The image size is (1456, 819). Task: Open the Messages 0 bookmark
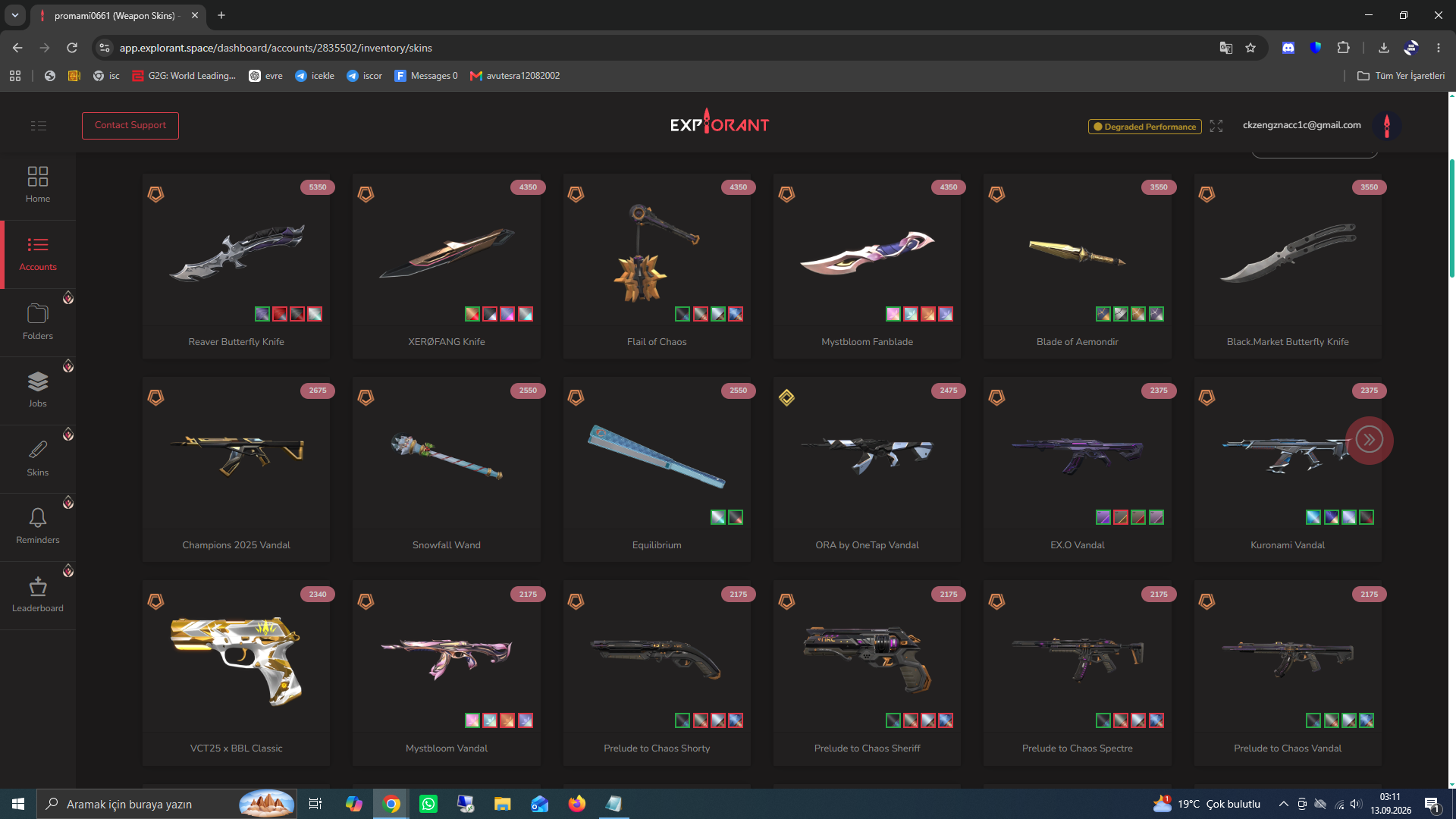pyautogui.click(x=426, y=76)
